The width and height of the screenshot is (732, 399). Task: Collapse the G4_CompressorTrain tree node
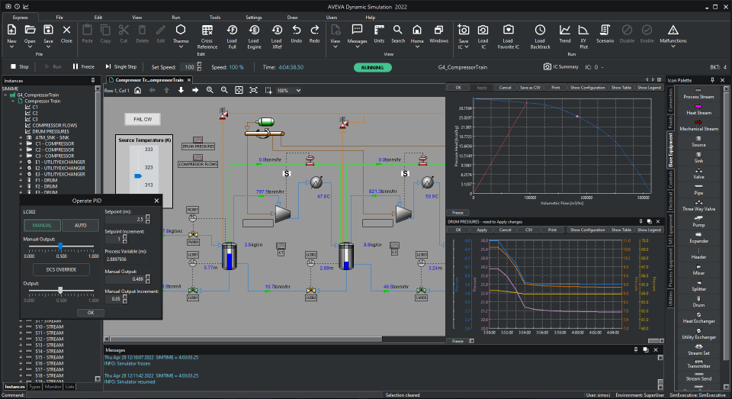point(6,95)
